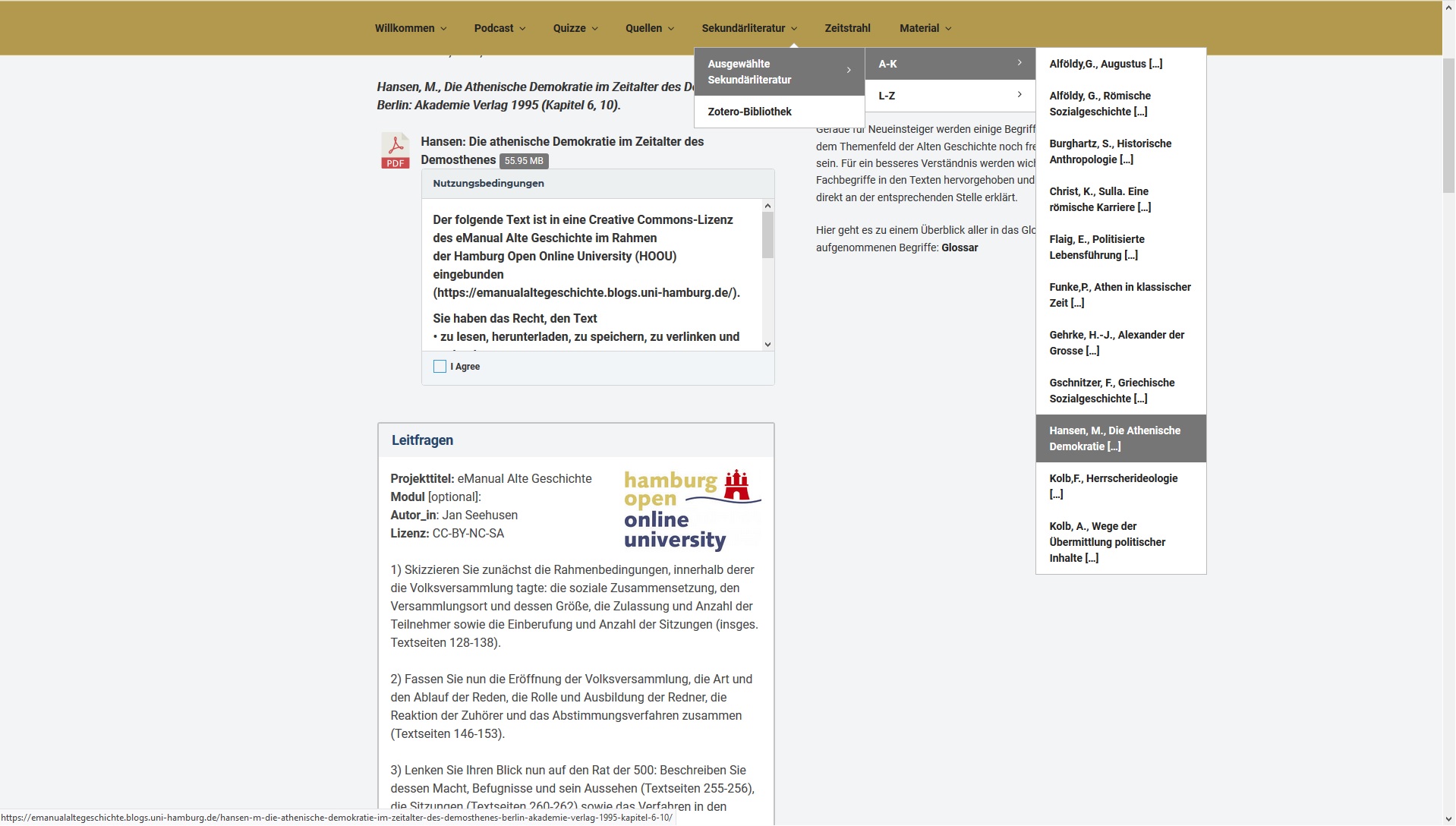Click the Hamburg Open Online University logo

click(691, 509)
